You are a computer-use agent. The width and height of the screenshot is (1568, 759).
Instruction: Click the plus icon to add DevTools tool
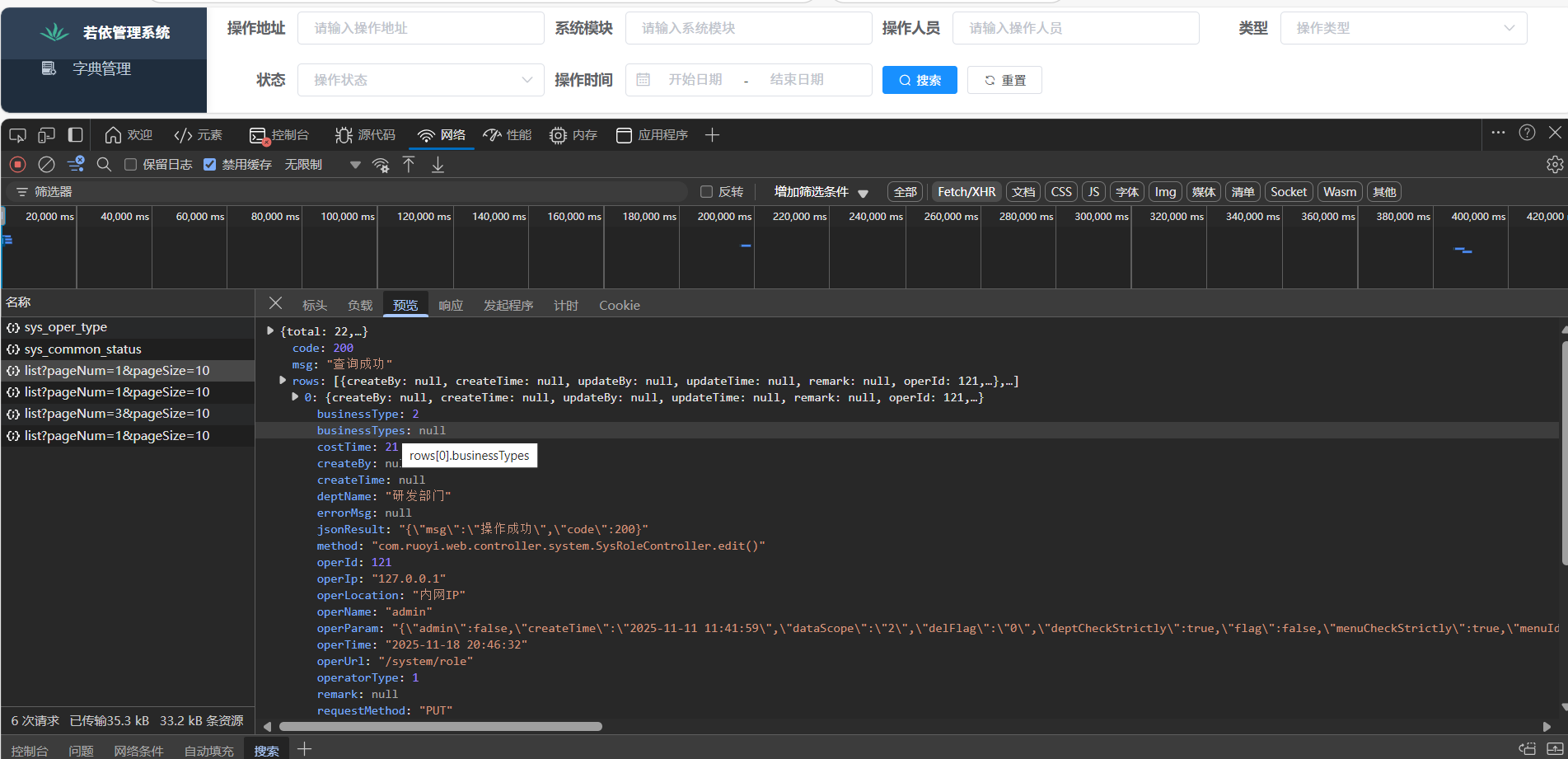pos(713,134)
